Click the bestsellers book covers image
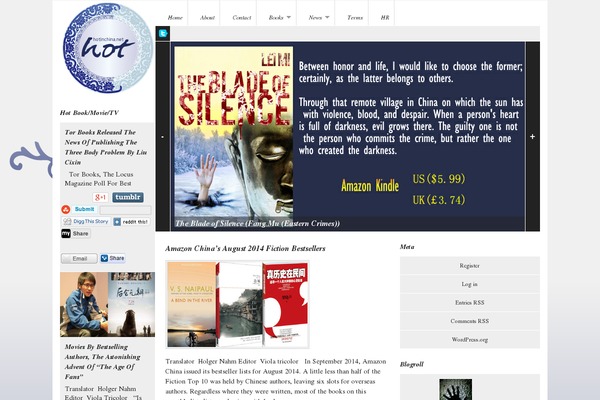 tap(237, 304)
